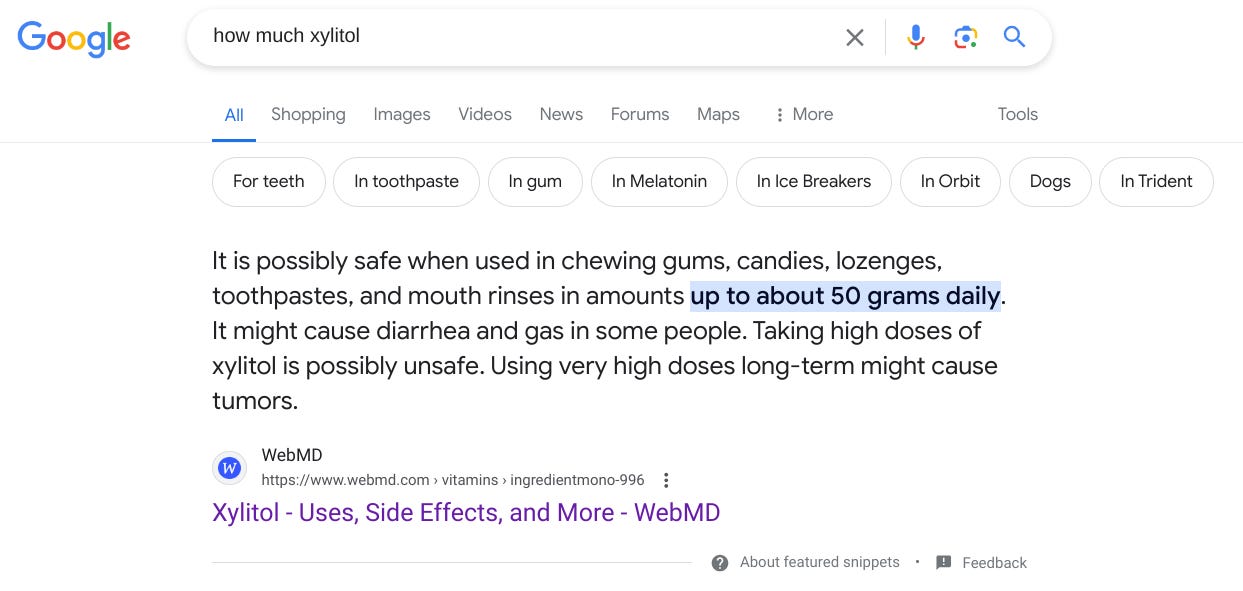The height and width of the screenshot is (591, 1243).
Task: Select the 'In Trident' filter chip
Action: pos(1156,182)
